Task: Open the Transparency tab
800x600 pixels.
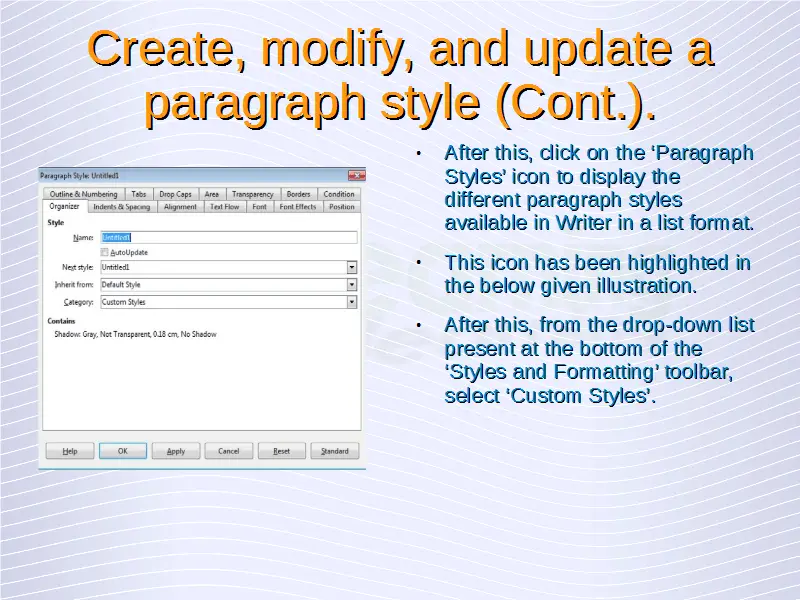Action: 252,194
